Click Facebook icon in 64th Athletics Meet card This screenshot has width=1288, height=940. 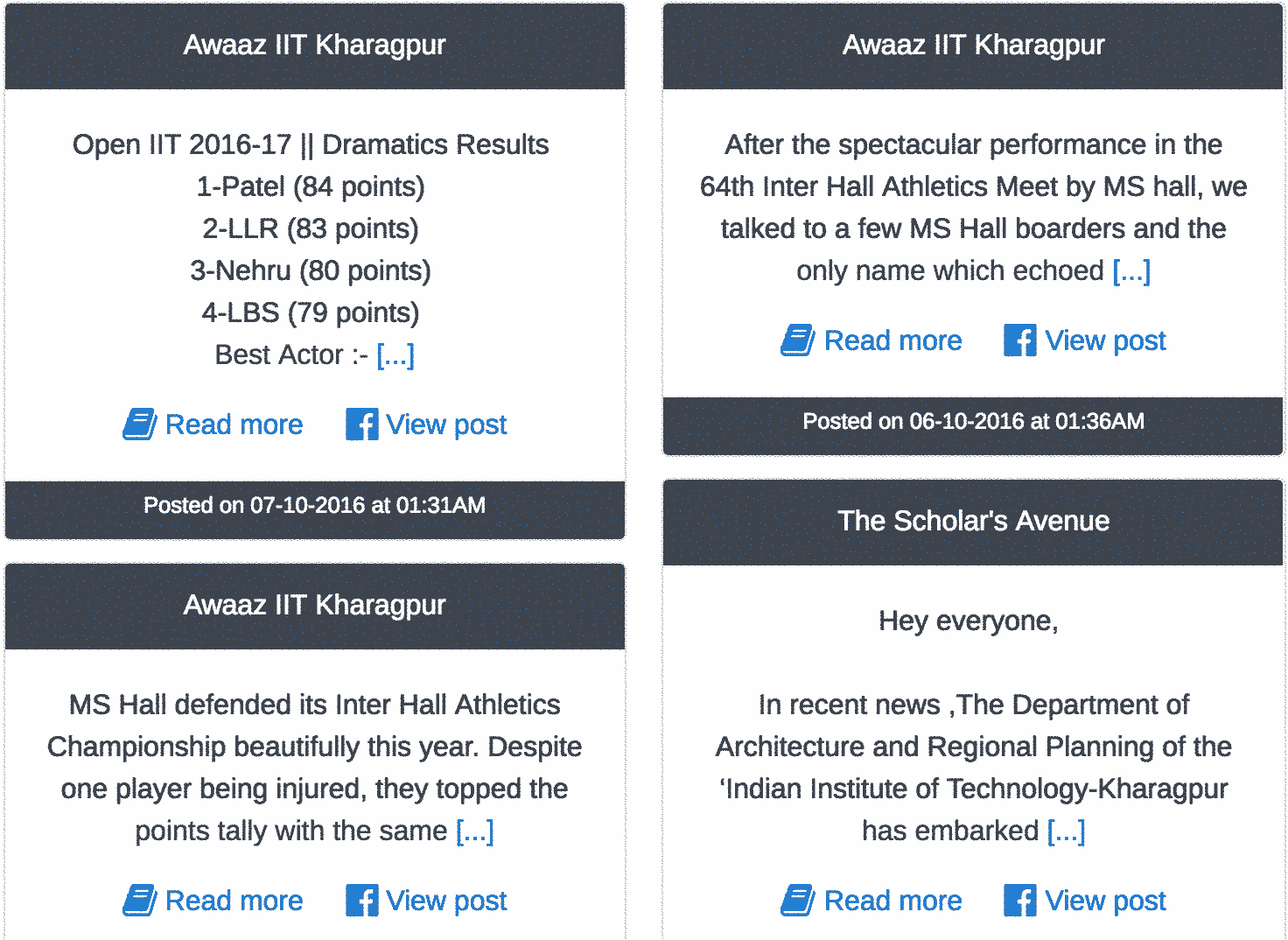click(x=1019, y=340)
